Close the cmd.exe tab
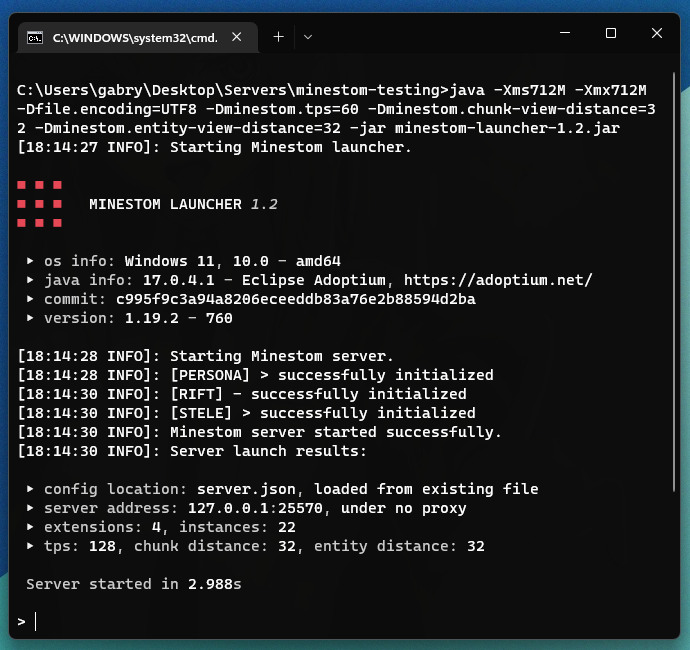This screenshot has width=690, height=650. pos(237,37)
